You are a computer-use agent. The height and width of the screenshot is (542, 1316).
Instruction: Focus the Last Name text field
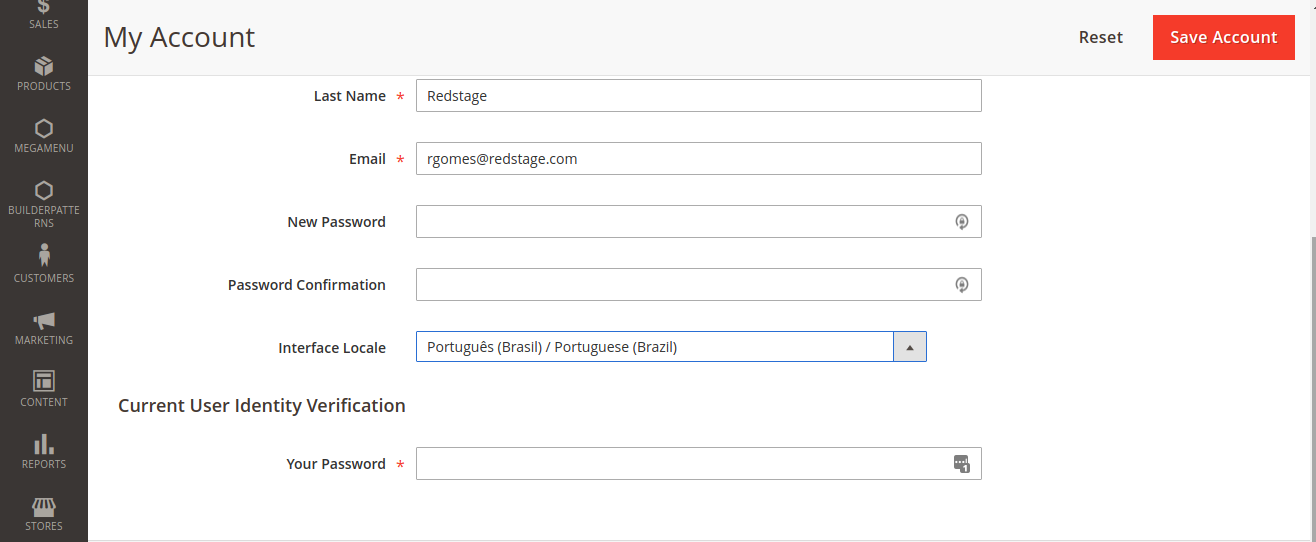click(698, 96)
